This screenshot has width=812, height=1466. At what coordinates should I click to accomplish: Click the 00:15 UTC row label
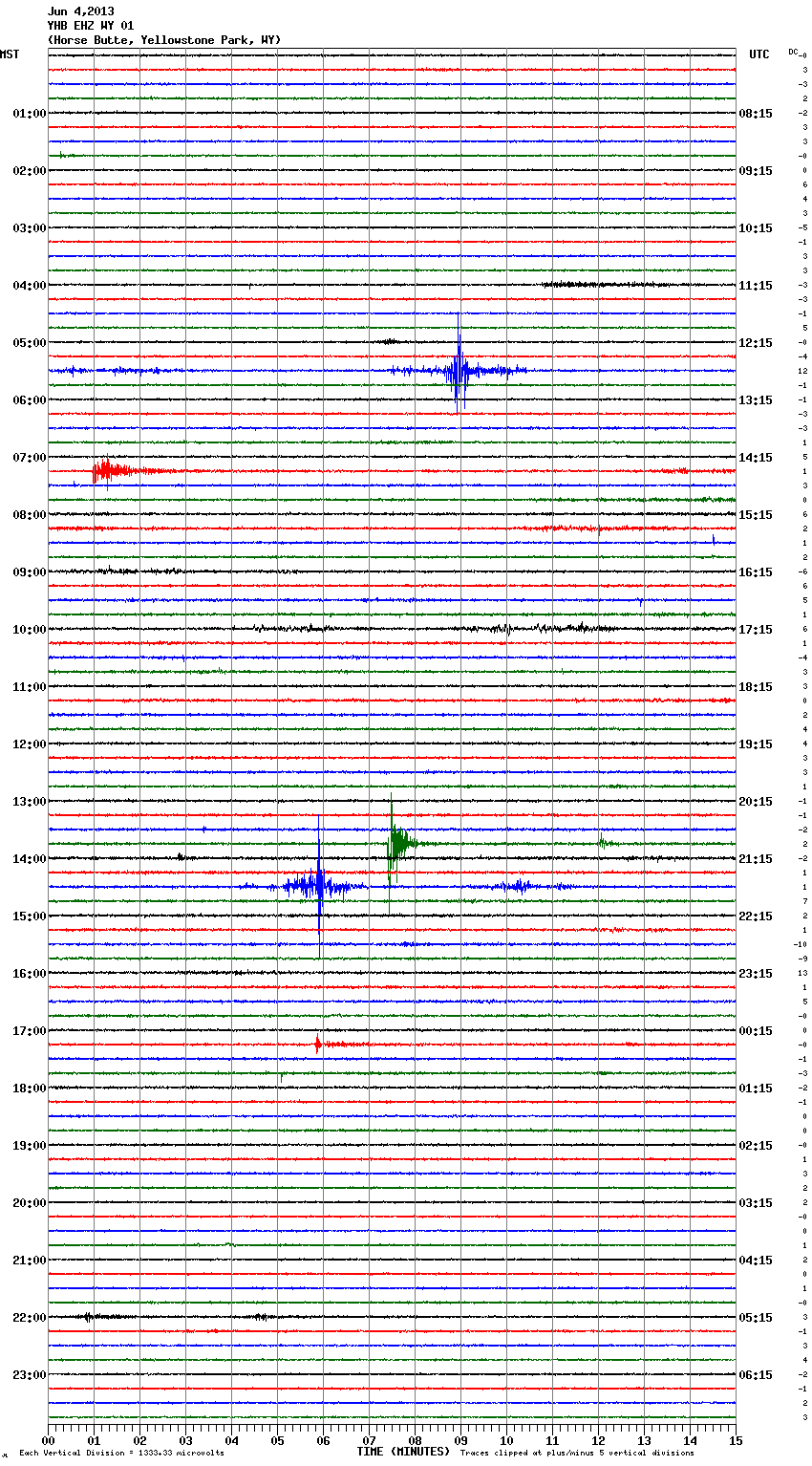coord(756,1031)
